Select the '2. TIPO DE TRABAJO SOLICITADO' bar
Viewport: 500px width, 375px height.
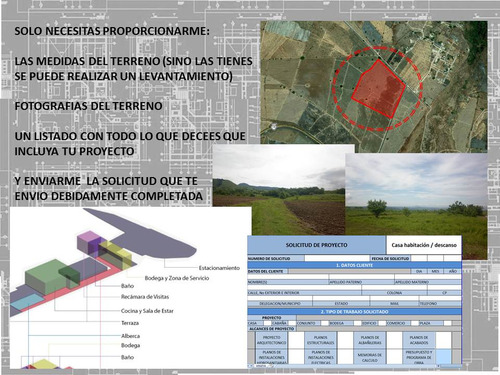(355, 312)
